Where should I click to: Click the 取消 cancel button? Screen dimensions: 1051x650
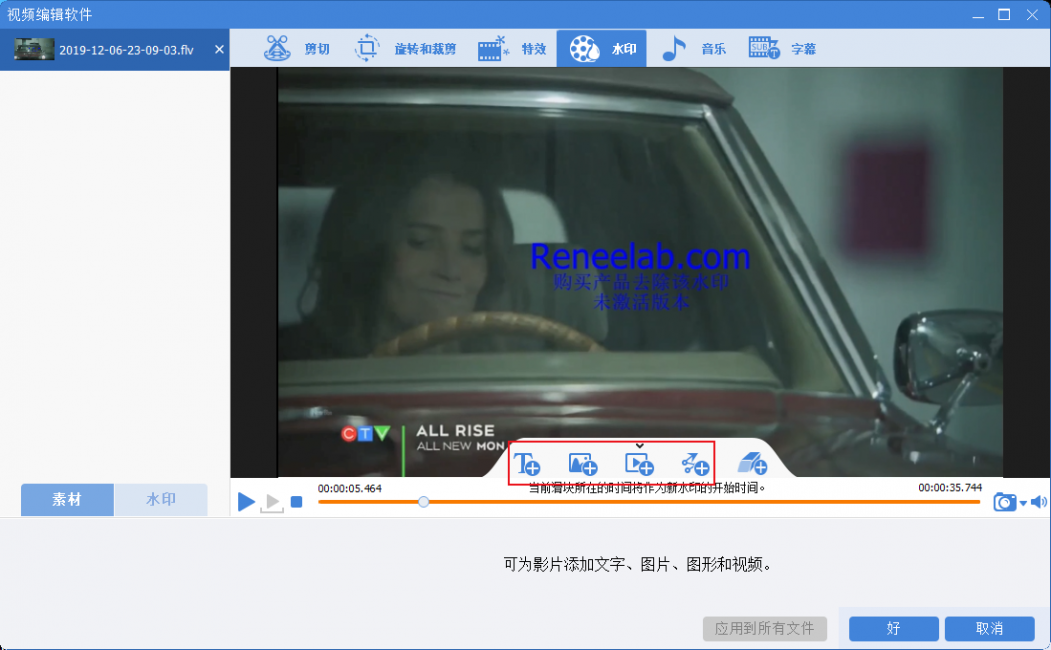(x=989, y=629)
